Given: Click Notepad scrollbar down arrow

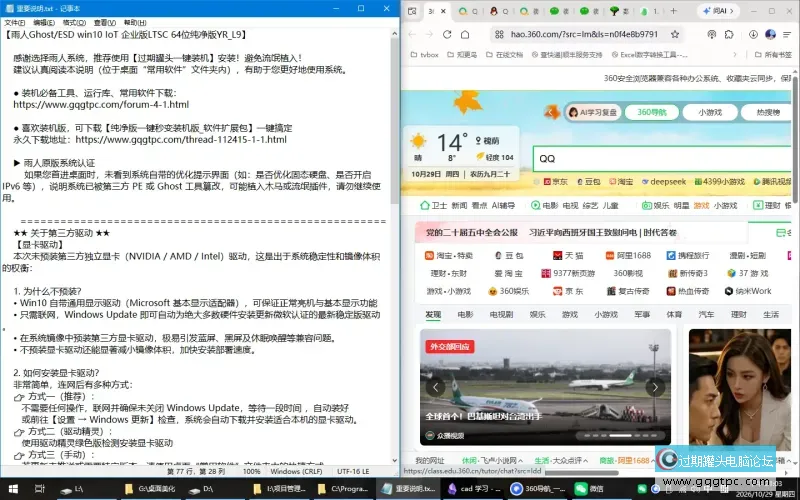Looking at the screenshot, I should pos(394,460).
